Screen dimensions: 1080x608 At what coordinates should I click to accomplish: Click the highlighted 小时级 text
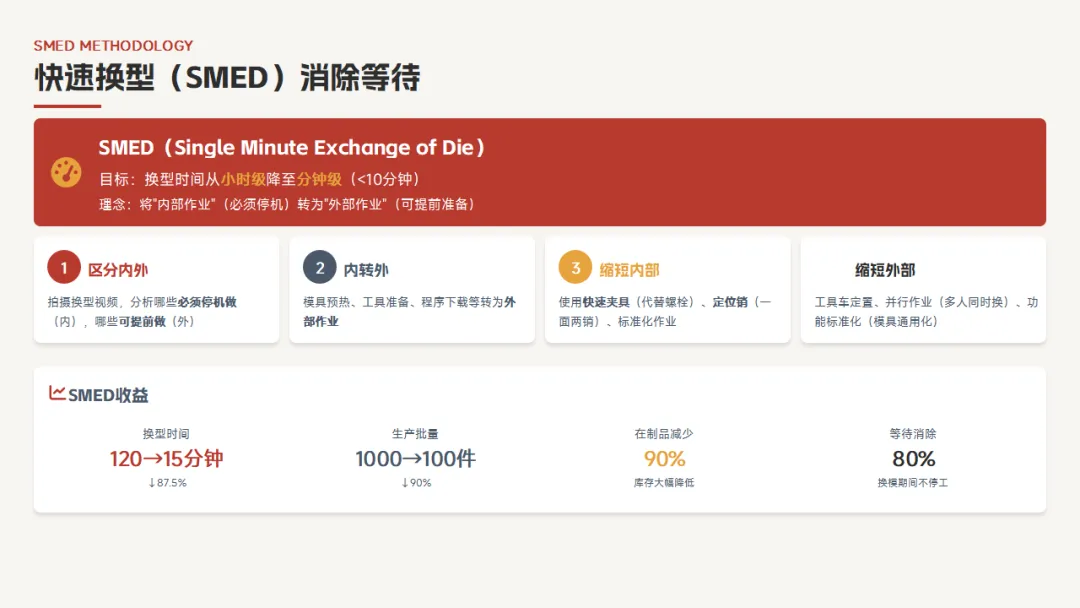(x=241, y=179)
